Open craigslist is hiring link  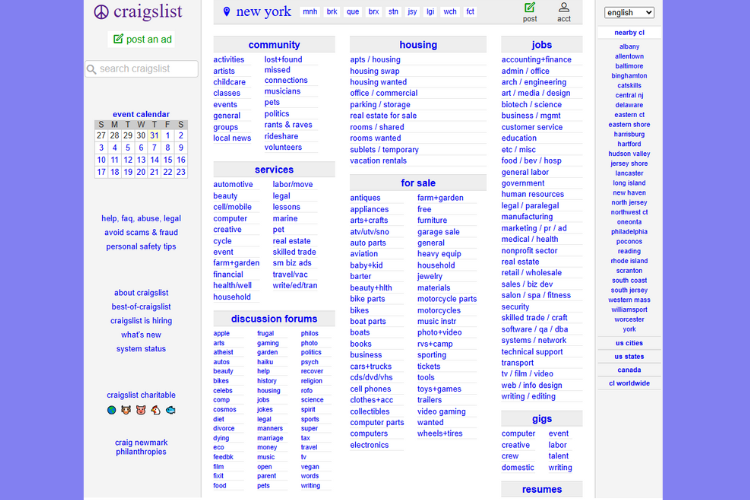(x=141, y=321)
